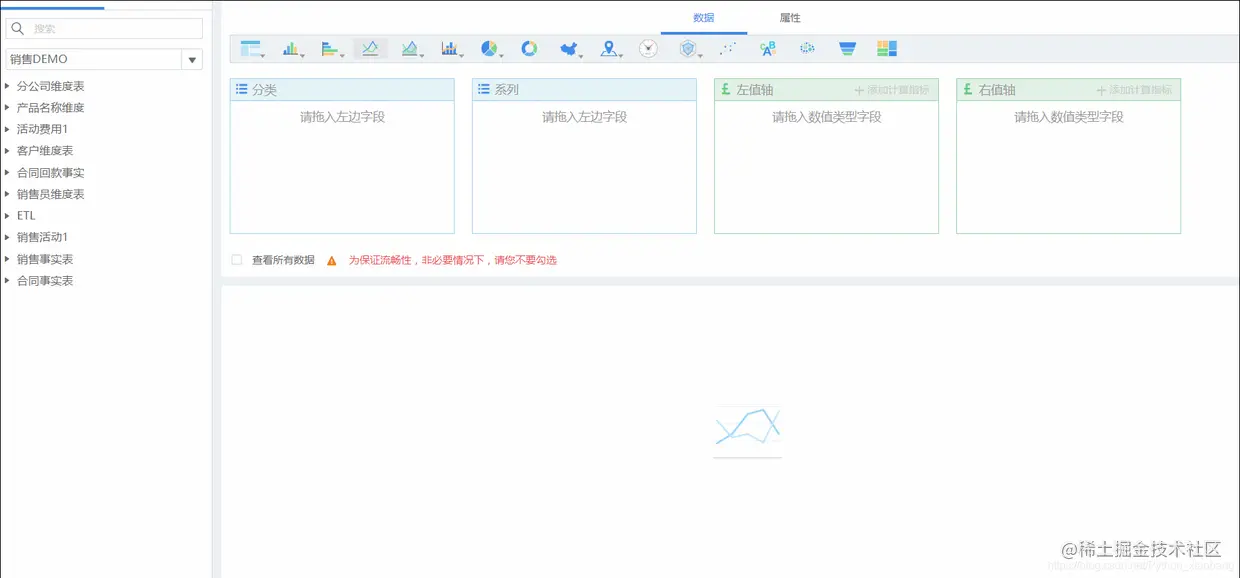Click the search magnifier icon
Viewport: 1240px width, 578px height.
tap(18, 29)
